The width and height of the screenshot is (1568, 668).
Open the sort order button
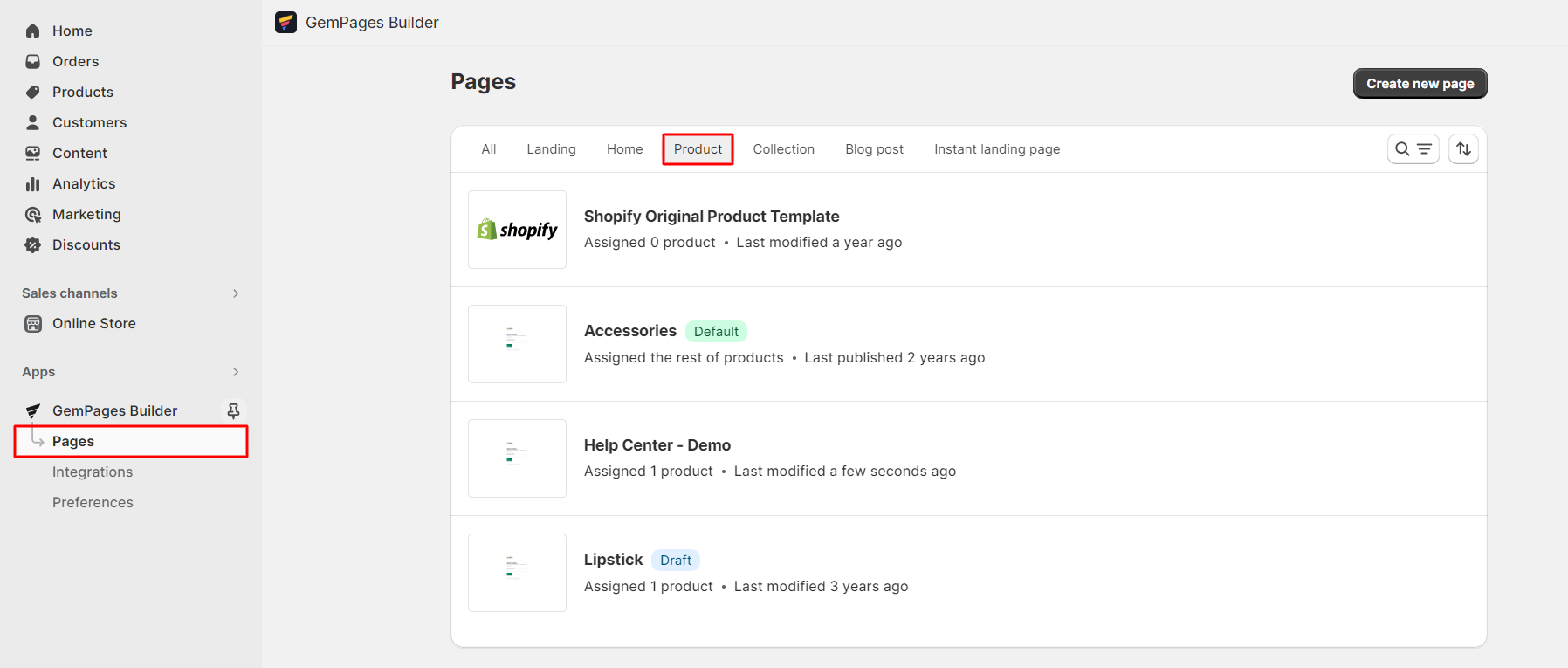coord(1463,149)
